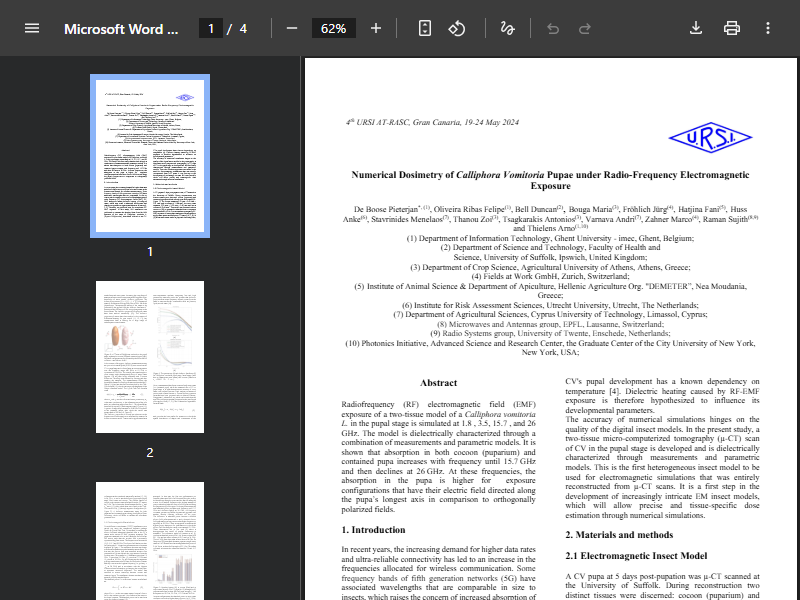The width and height of the screenshot is (800, 600).
Task: Click the Microsoft Word document title
Action: (x=121, y=29)
